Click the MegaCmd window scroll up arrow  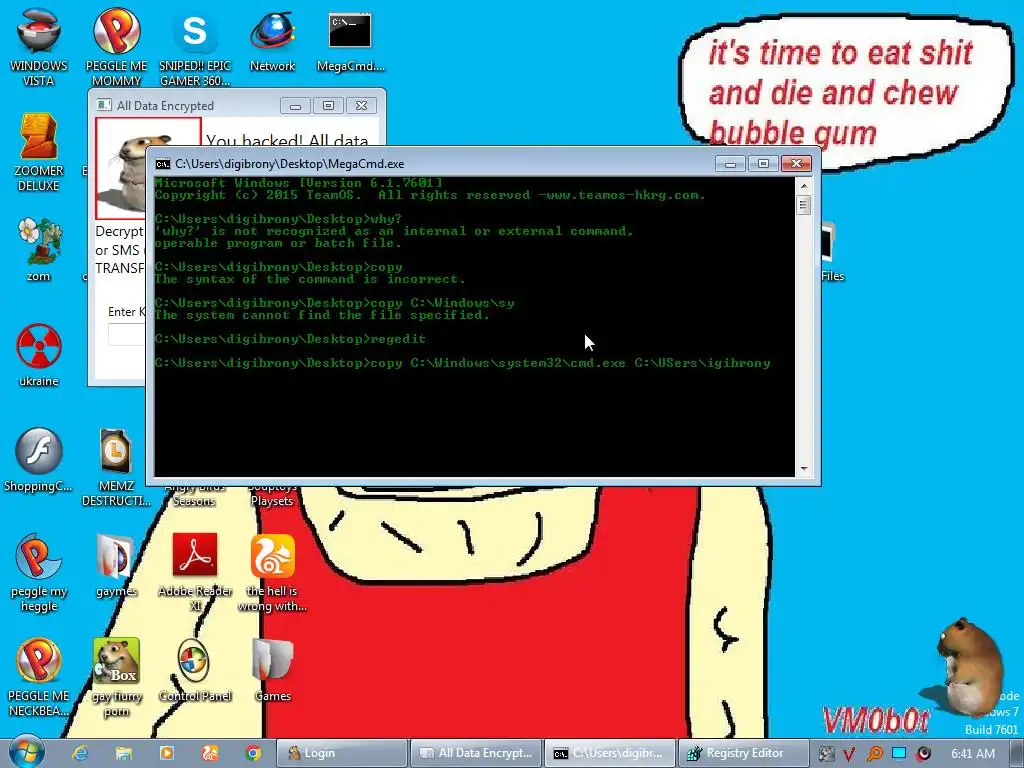tap(804, 186)
